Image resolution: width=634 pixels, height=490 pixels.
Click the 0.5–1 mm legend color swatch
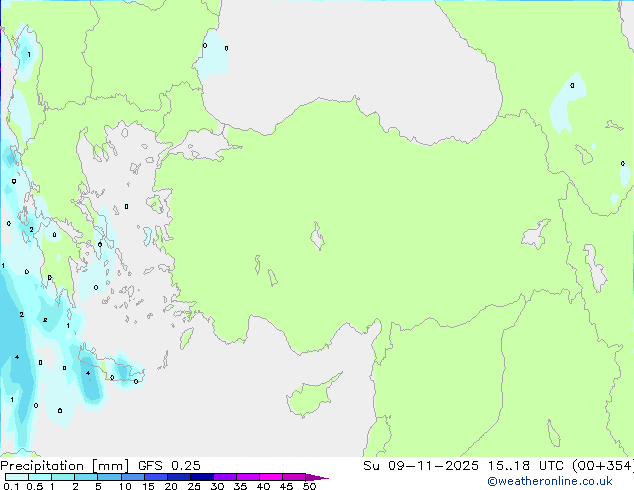pos(40,477)
